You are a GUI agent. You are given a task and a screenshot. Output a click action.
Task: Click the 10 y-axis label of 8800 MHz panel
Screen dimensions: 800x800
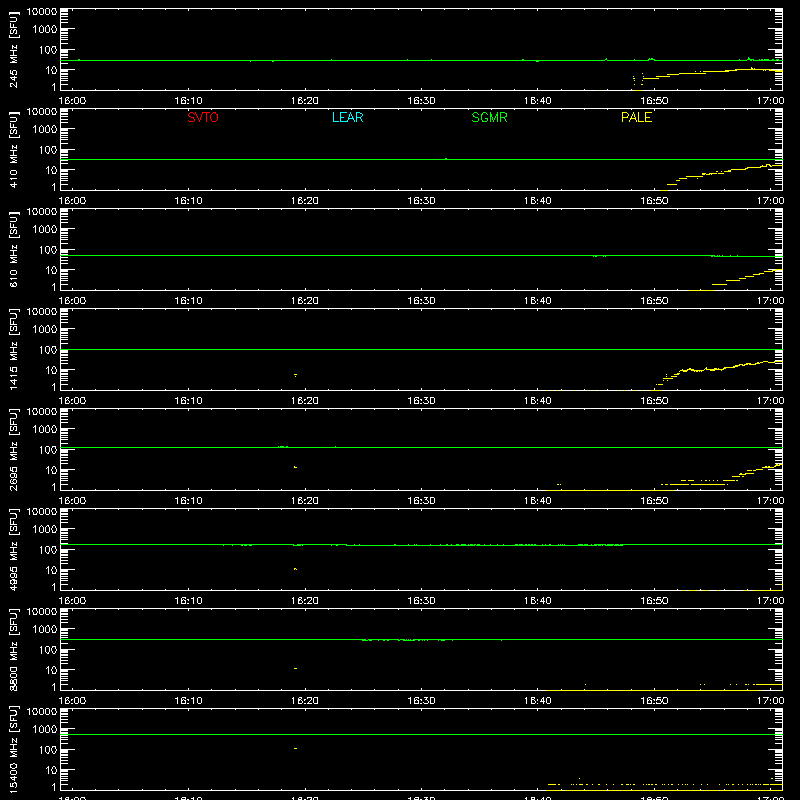pos(51,670)
